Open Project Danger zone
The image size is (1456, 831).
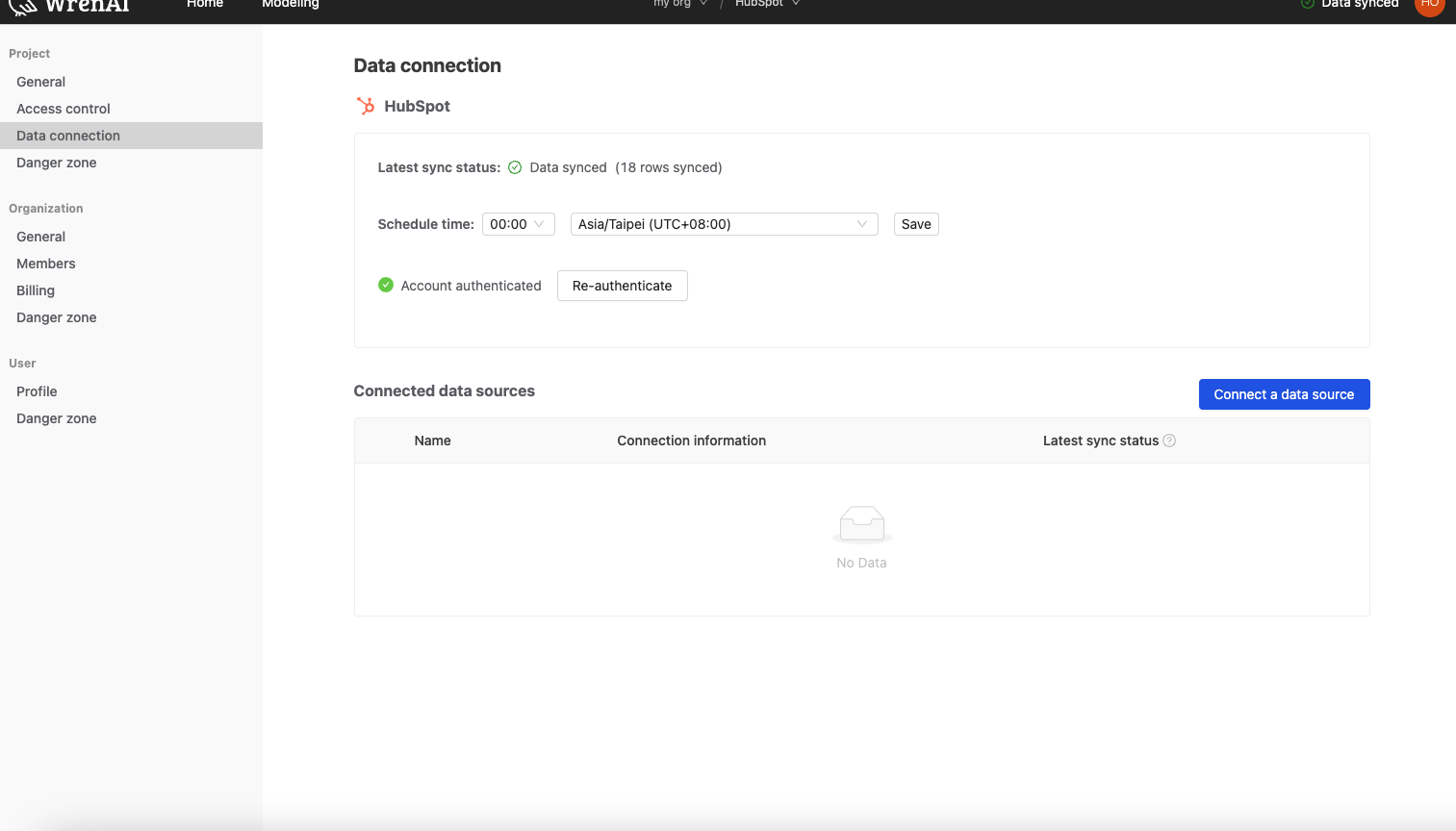tap(131, 163)
